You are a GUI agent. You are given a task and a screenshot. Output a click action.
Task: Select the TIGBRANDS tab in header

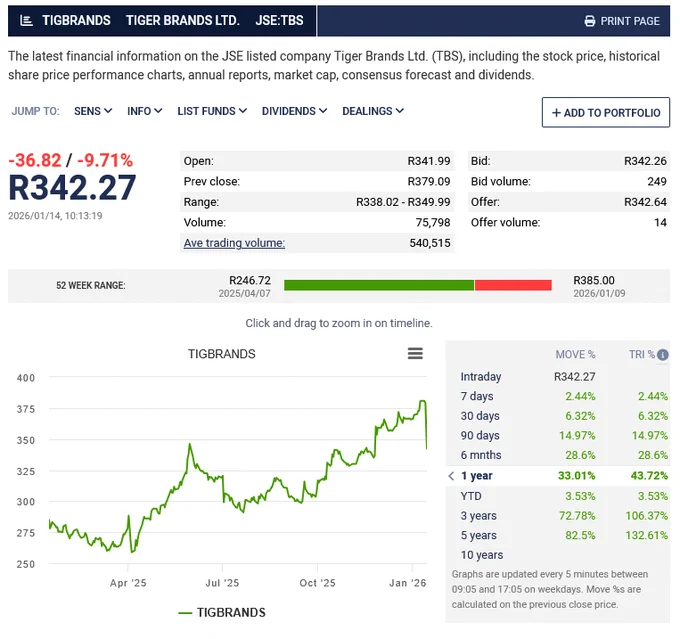[76, 20]
